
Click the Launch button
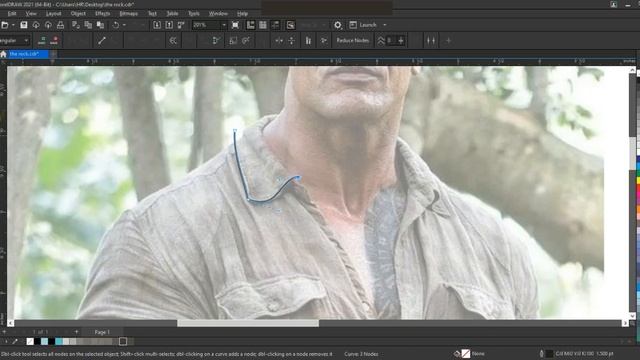pyautogui.click(x=363, y=25)
